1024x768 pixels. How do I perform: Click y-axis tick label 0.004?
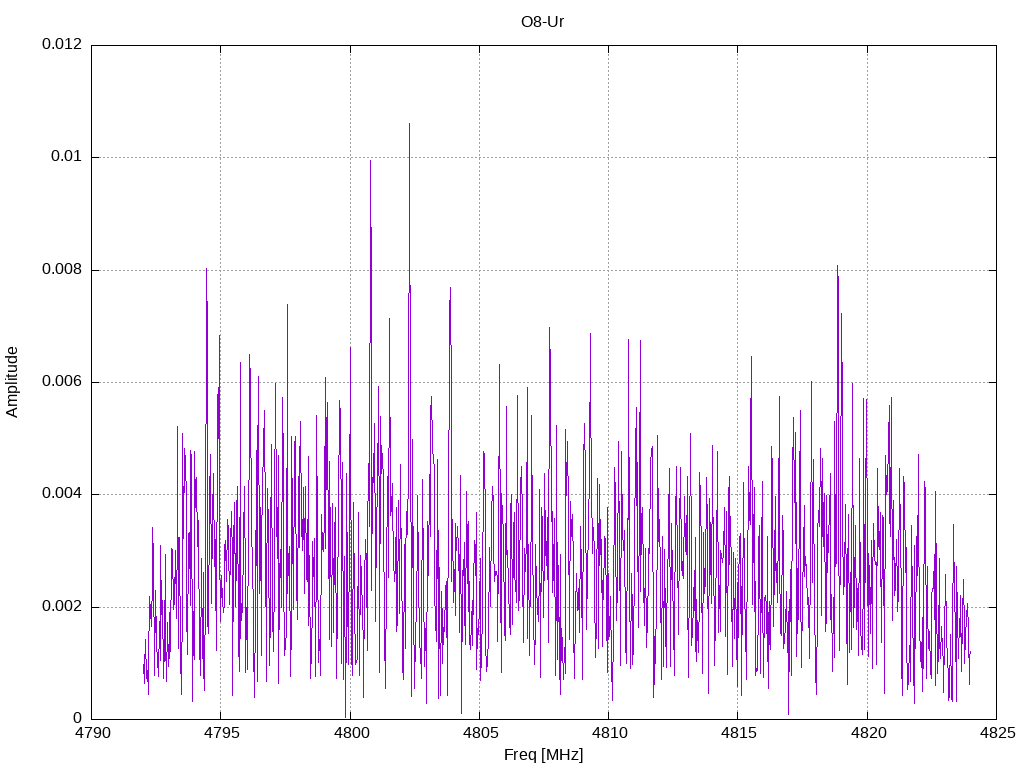[x=62, y=494]
